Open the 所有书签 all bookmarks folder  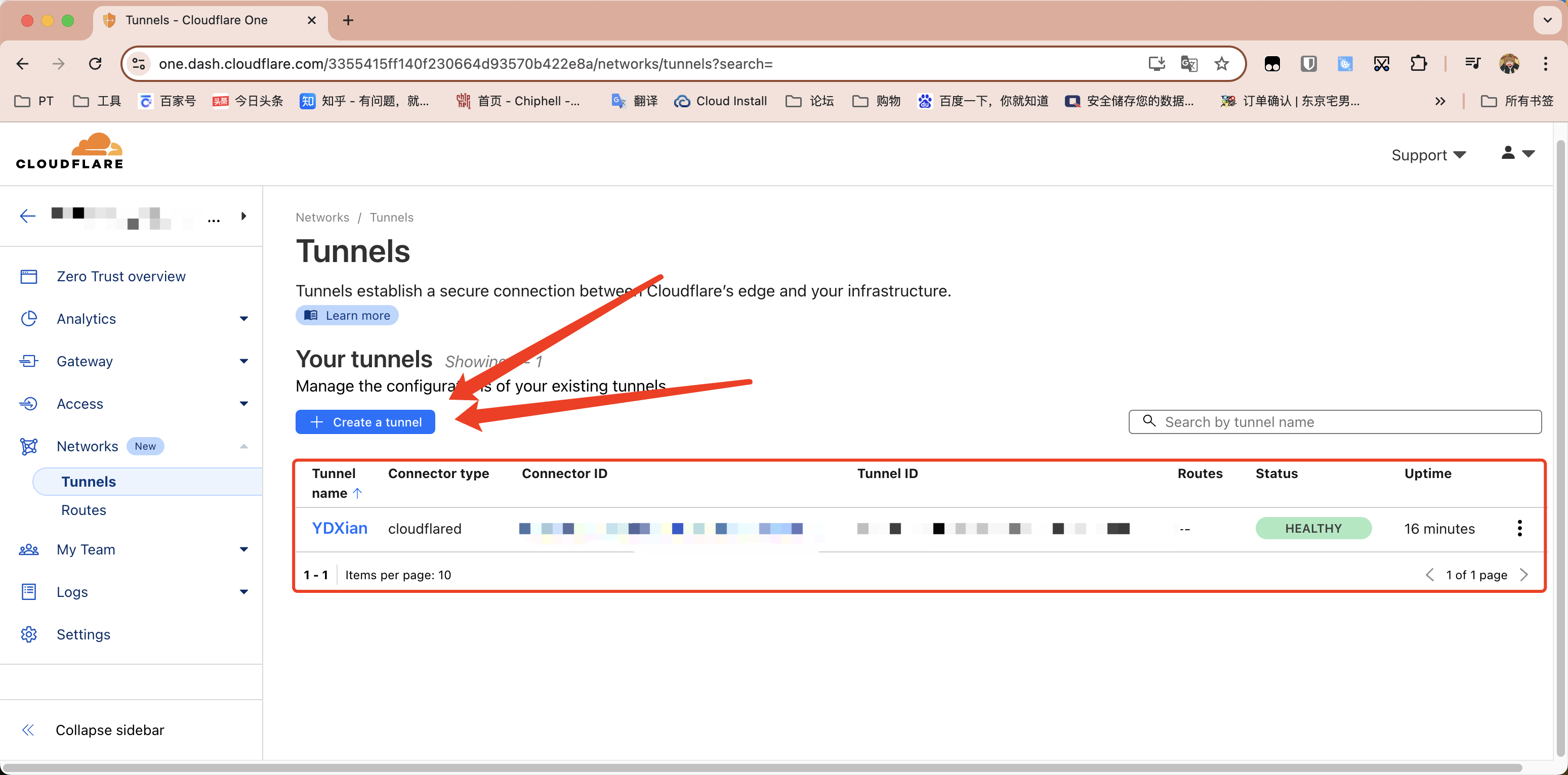pyautogui.click(x=1516, y=101)
